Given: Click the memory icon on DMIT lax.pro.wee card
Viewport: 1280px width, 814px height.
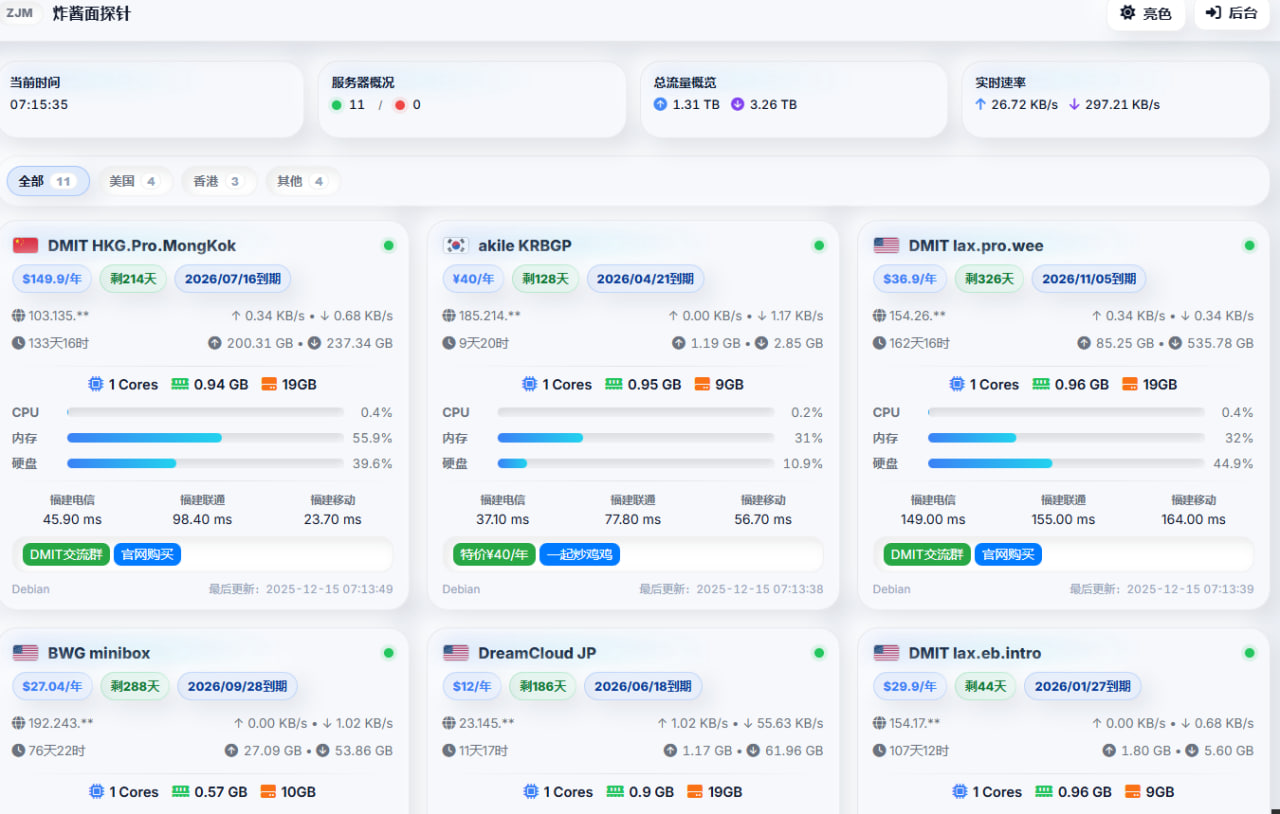Looking at the screenshot, I should 1041,384.
